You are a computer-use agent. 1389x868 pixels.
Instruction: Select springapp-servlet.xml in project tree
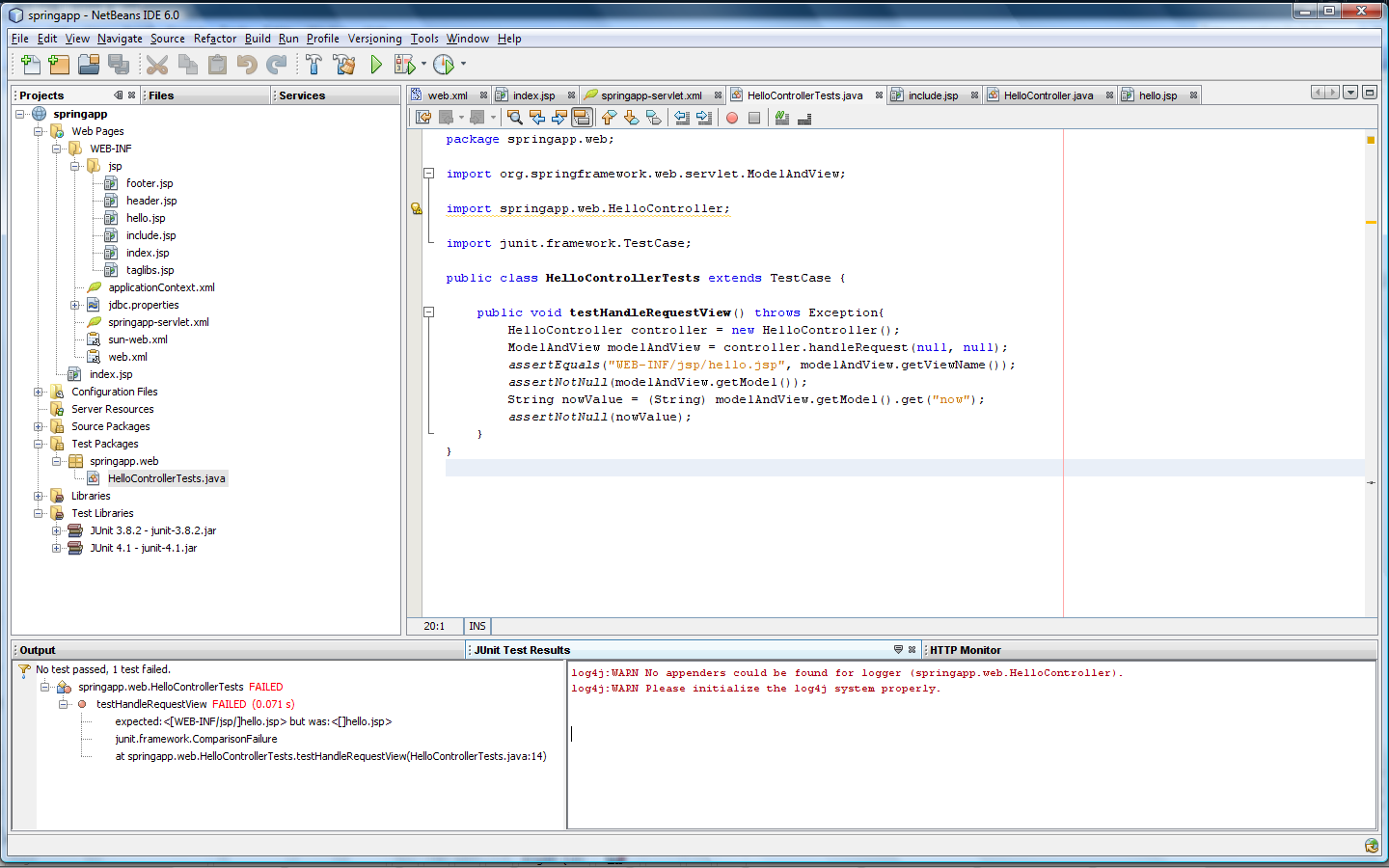coord(158,322)
